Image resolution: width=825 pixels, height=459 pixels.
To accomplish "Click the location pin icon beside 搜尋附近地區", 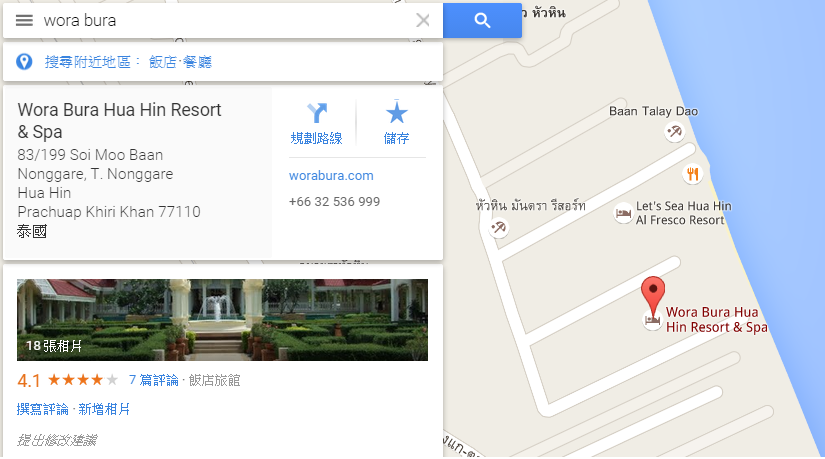I will [24, 62].
